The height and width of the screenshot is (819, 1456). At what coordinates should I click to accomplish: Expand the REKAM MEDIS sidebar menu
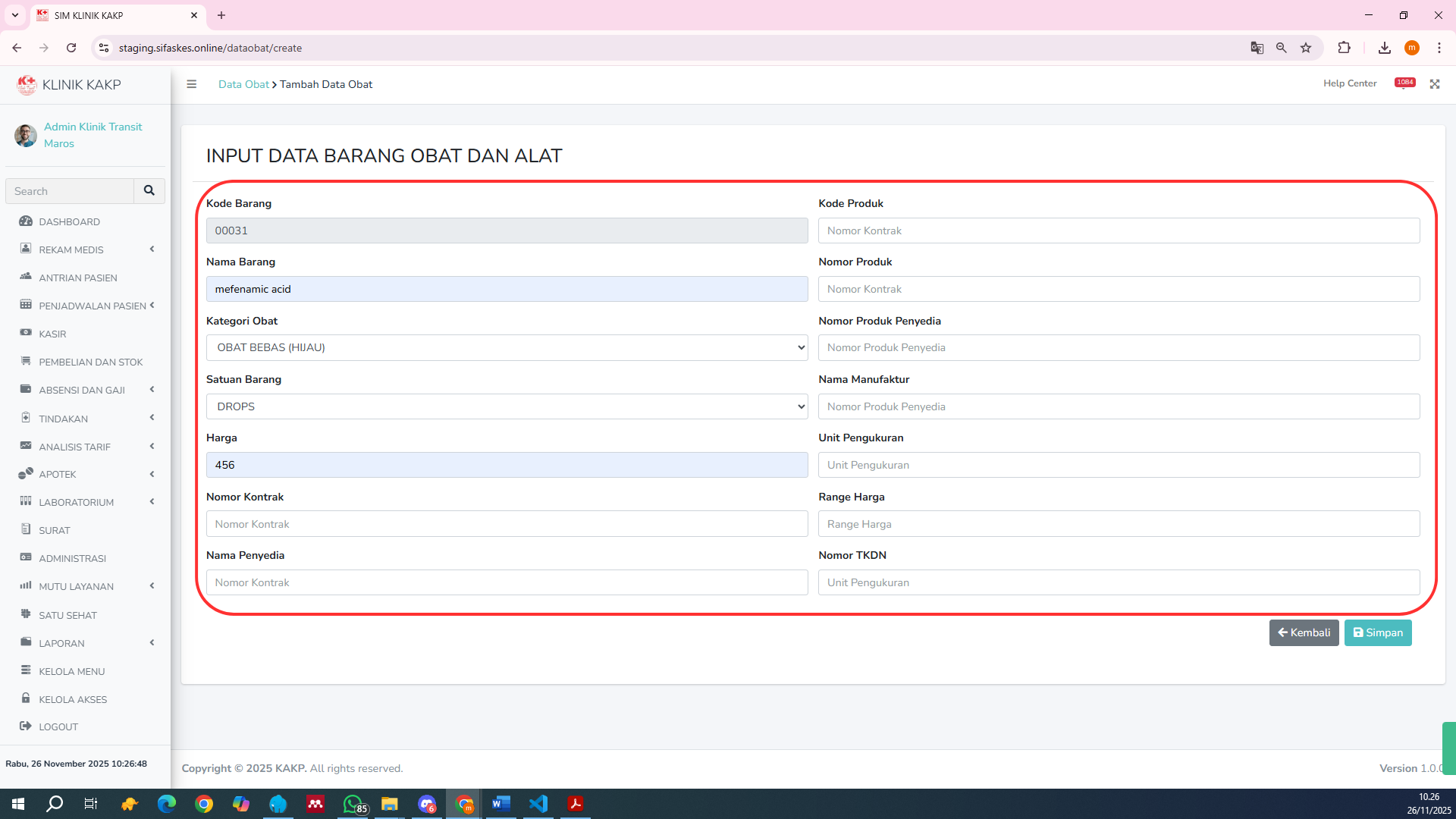71,249
